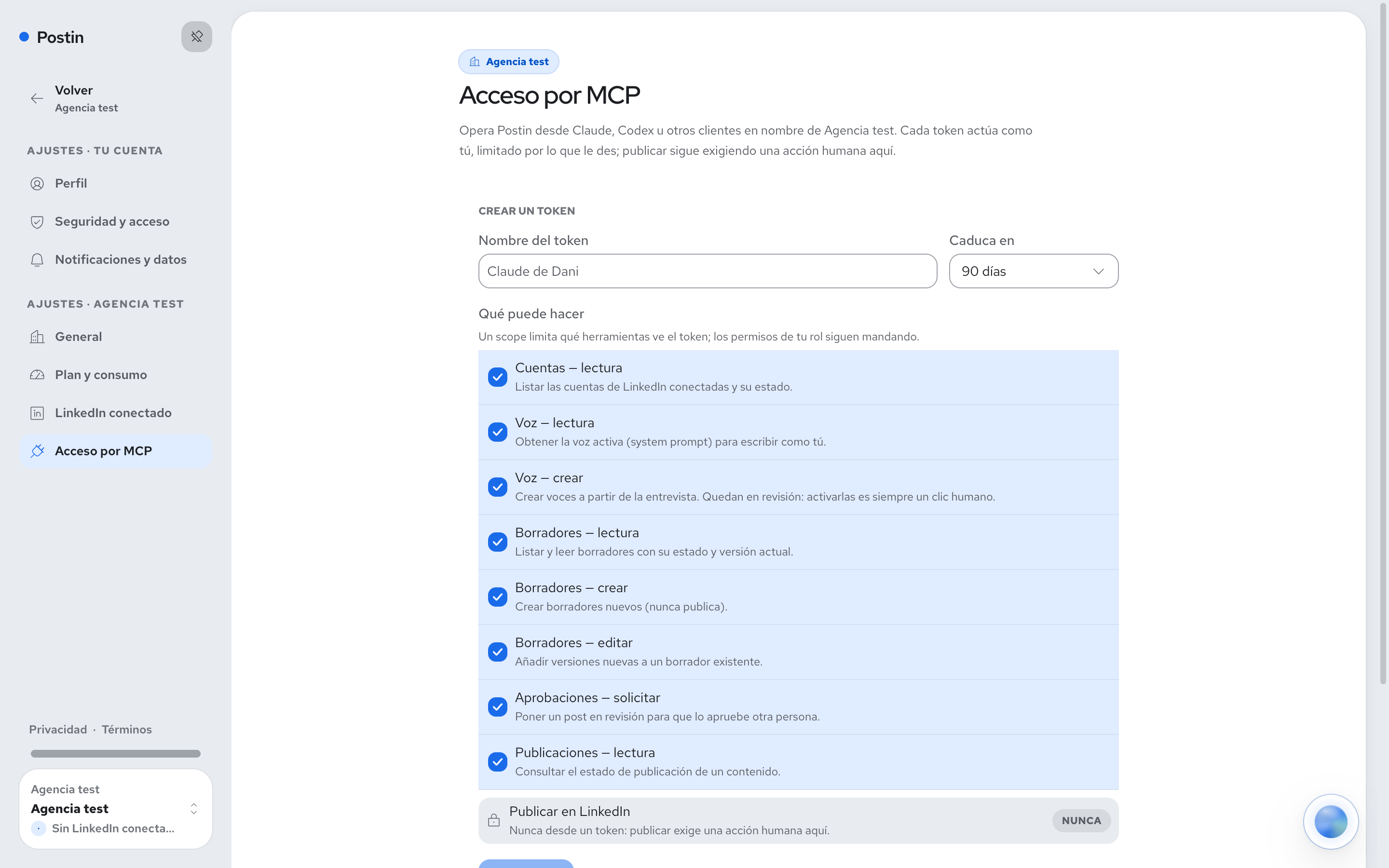1389x868 pixels.
Task: Disable Borradores – editar scope
Action: point(498,652)
